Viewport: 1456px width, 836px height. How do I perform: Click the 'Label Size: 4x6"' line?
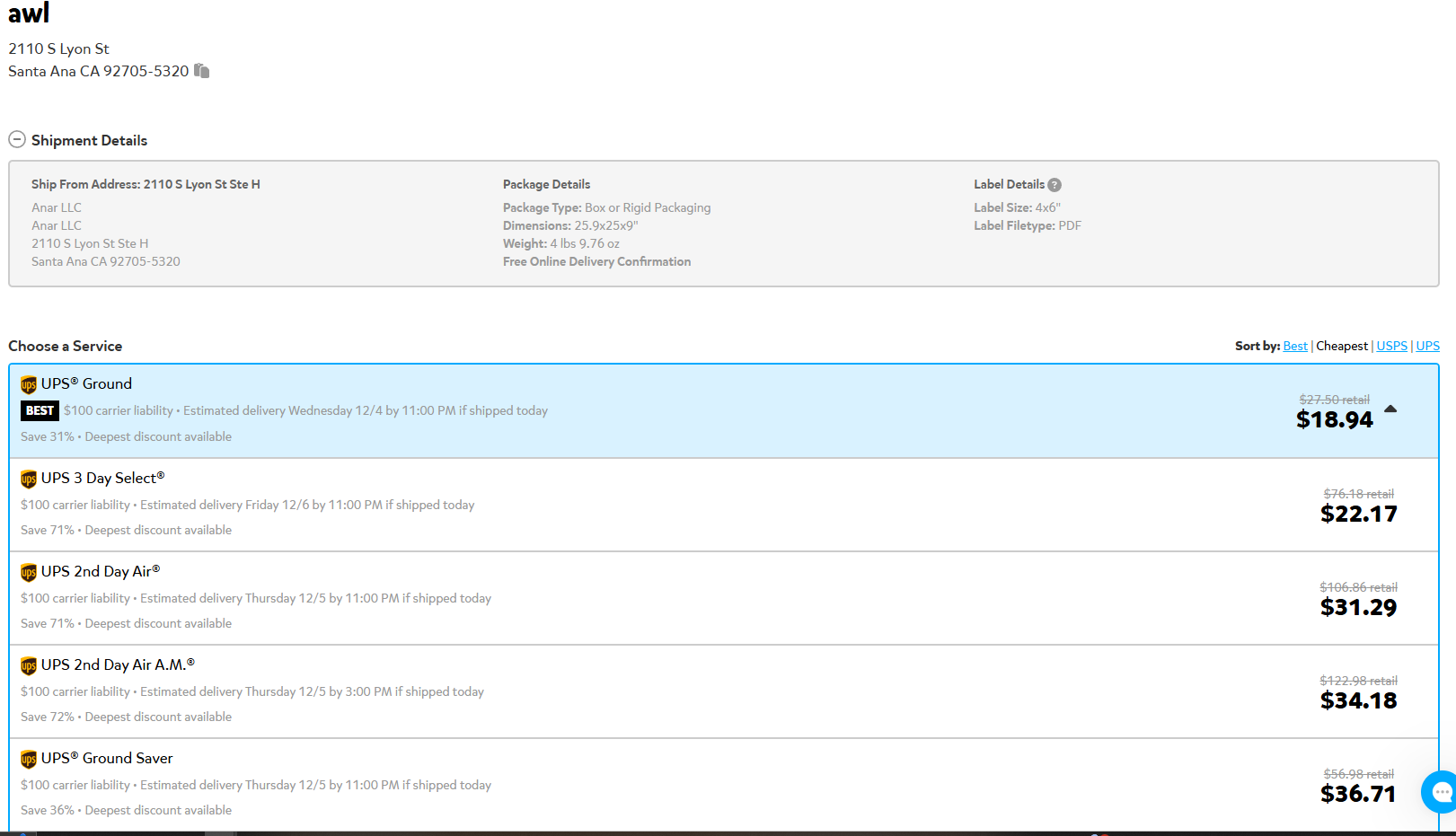point(1017,207)
